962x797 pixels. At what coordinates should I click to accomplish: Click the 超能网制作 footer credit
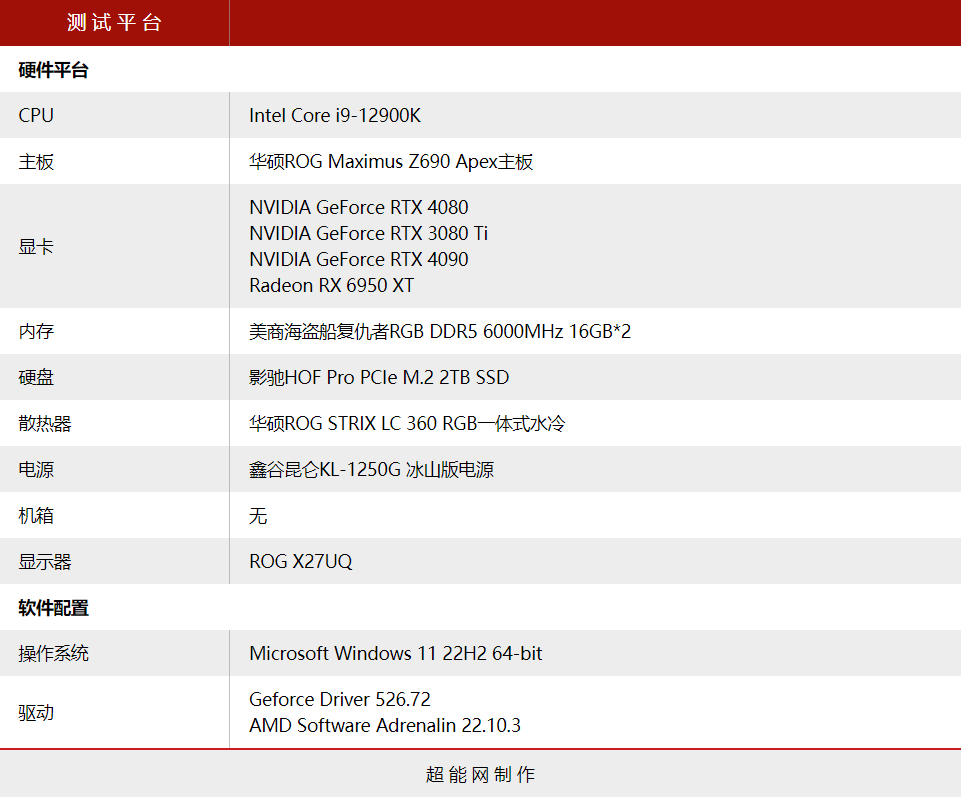point(480,774)
